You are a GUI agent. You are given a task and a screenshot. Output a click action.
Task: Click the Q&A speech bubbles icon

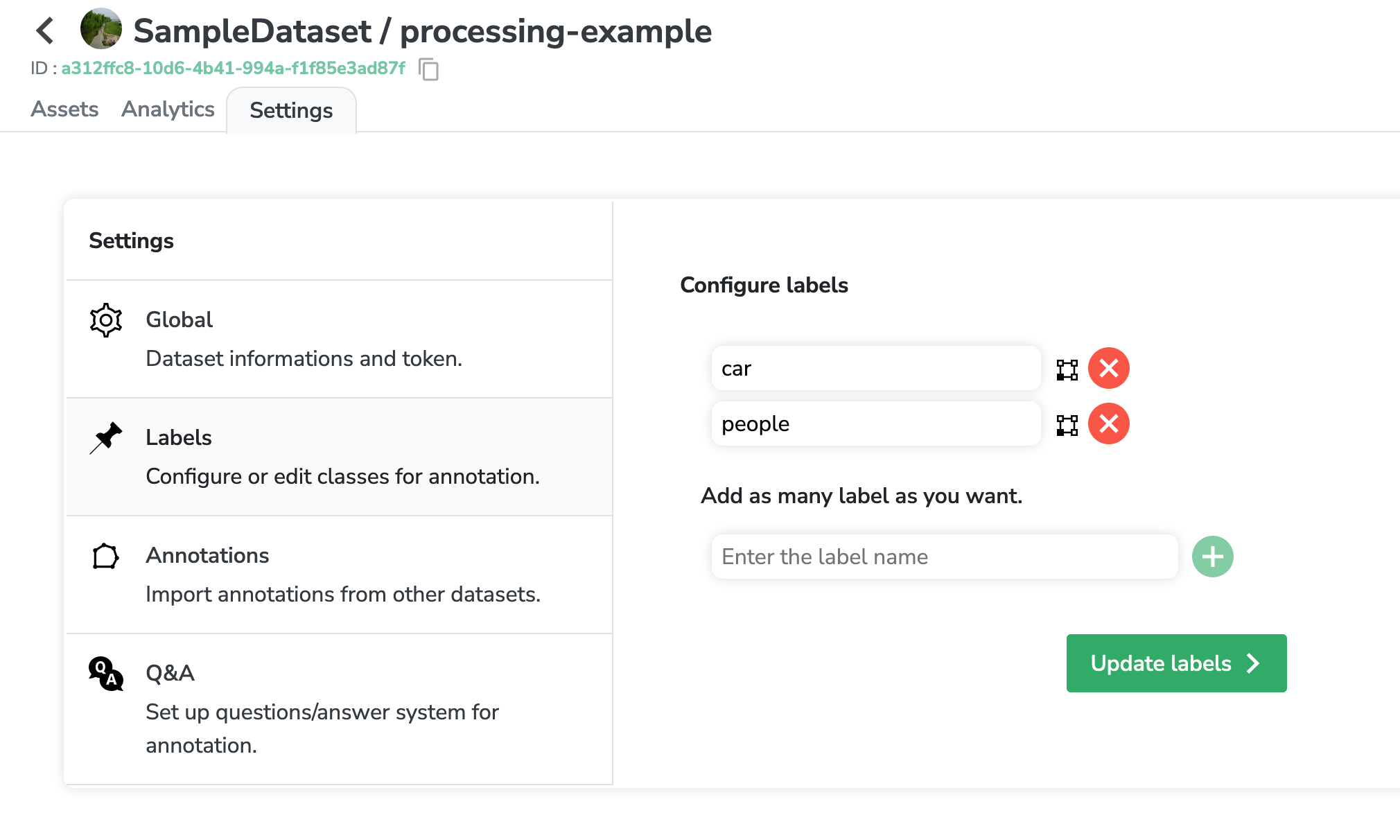106,674
